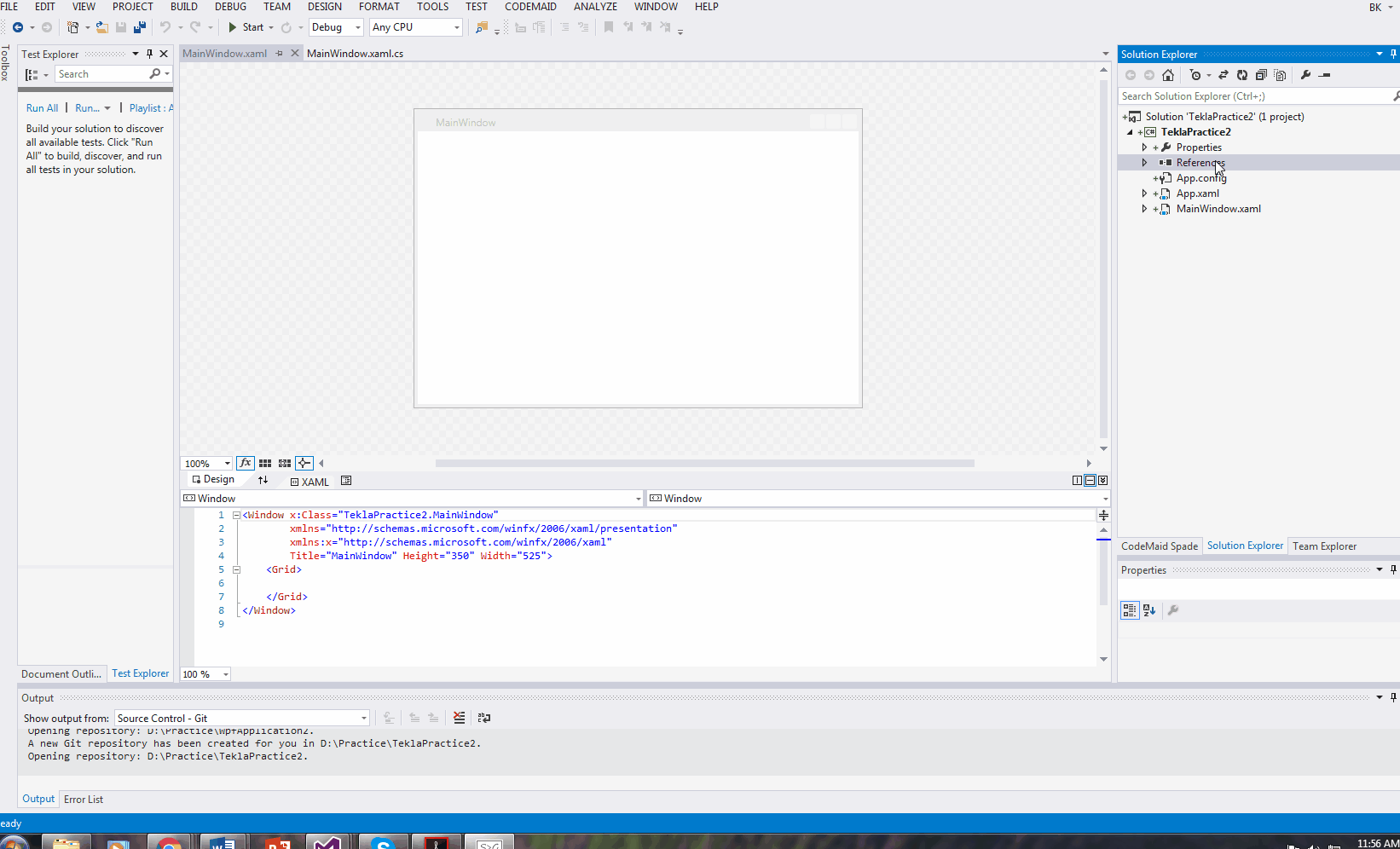The image size is (1400, 849).
Task: Click the Preview Selected Items icon
Action: pos(1324,75)
